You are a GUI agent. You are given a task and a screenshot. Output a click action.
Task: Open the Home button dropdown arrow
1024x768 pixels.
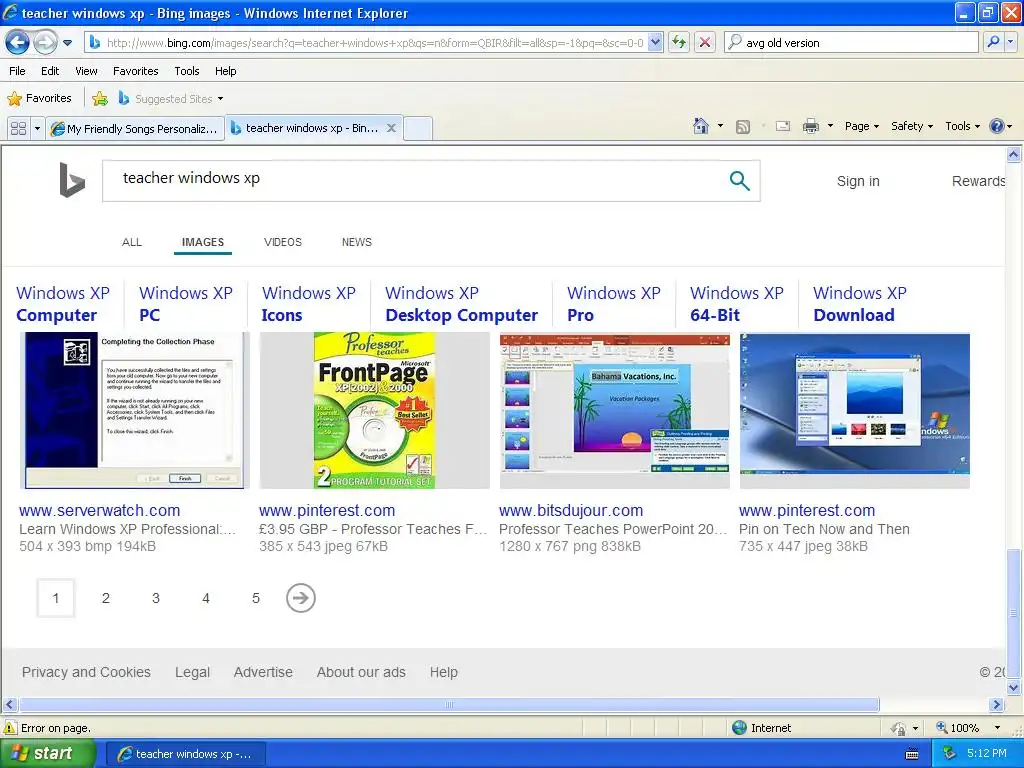[x=720, y=126]
